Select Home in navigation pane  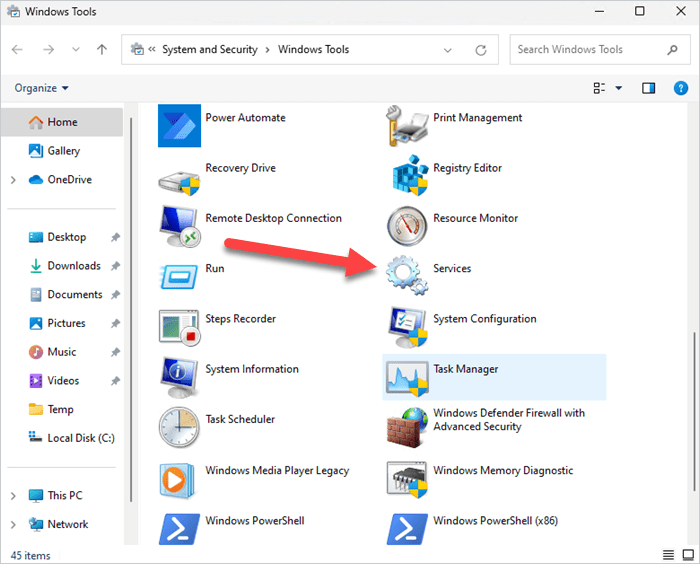tap(62, 122)
